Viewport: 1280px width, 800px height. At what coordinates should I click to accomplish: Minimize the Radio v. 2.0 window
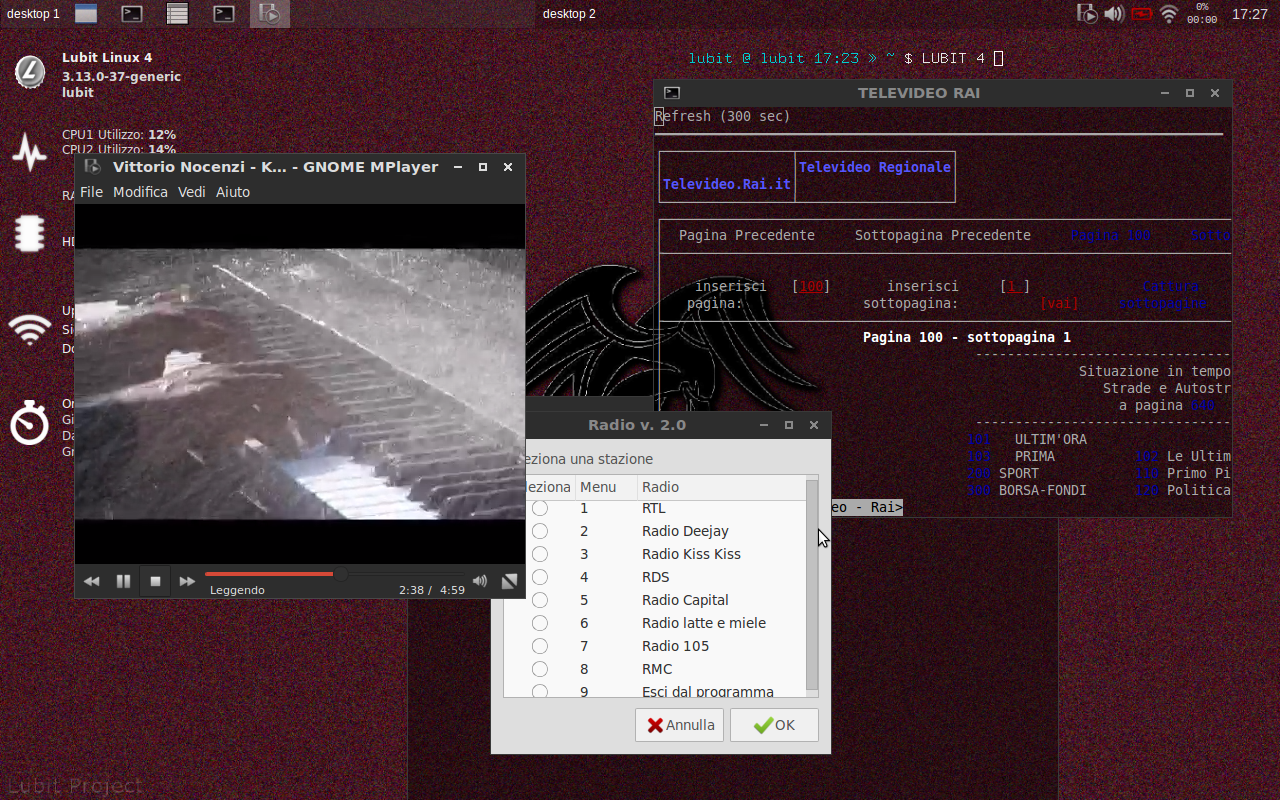(764, 425)
